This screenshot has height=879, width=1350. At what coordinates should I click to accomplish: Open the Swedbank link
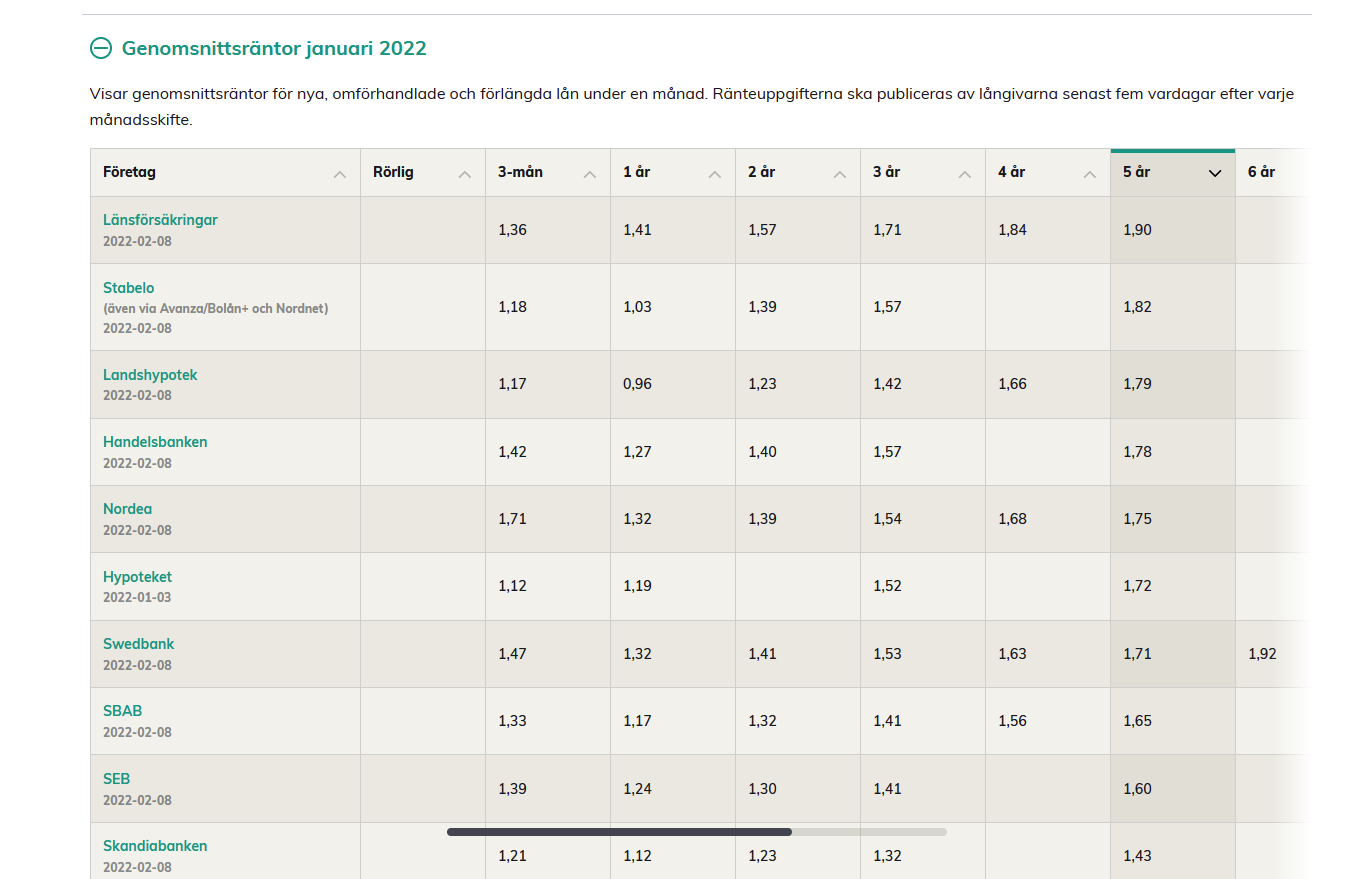click(138, 644)
